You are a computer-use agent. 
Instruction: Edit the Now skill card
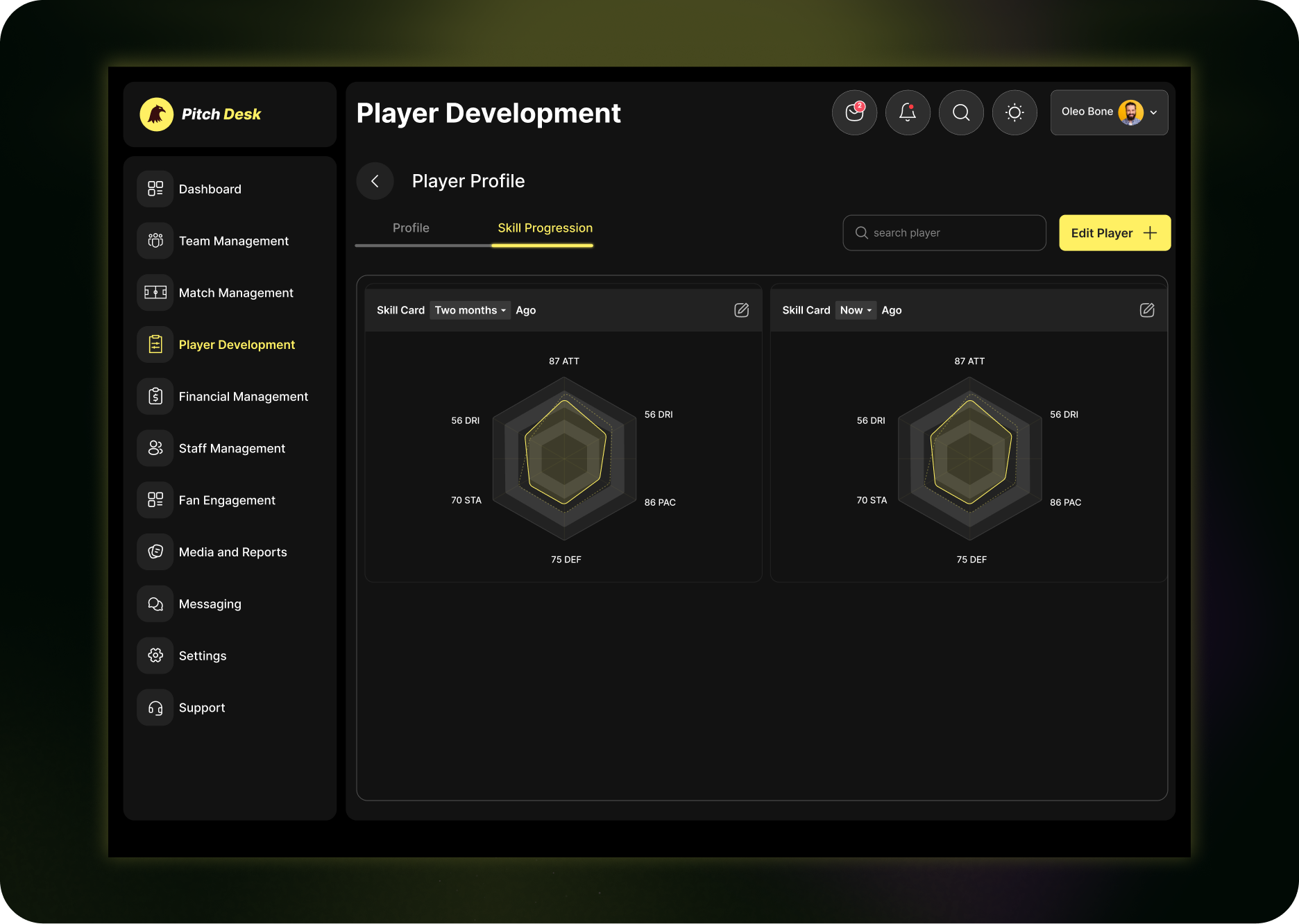1147,310
